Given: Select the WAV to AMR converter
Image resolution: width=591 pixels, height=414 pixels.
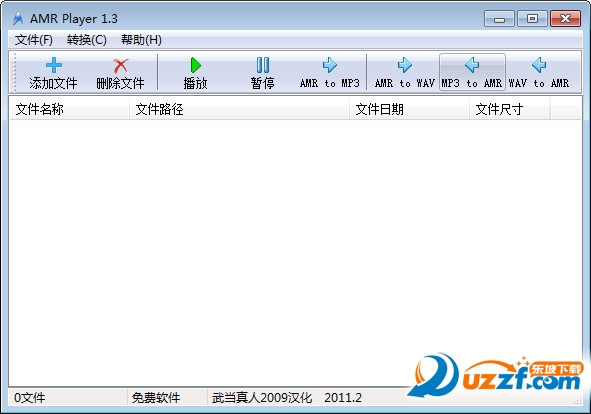Looking at the screenshot, I should (539, 72).
